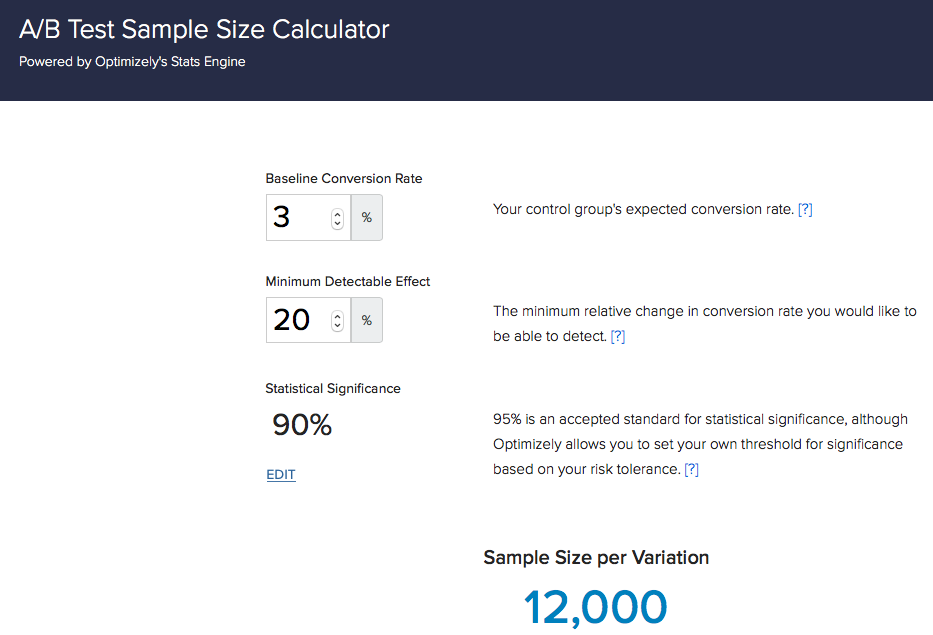Decrease the Minimum Detectable Effect with down arrow
Image resolution: width=933 pixels, height=635 pixels.
coord(337,326)
